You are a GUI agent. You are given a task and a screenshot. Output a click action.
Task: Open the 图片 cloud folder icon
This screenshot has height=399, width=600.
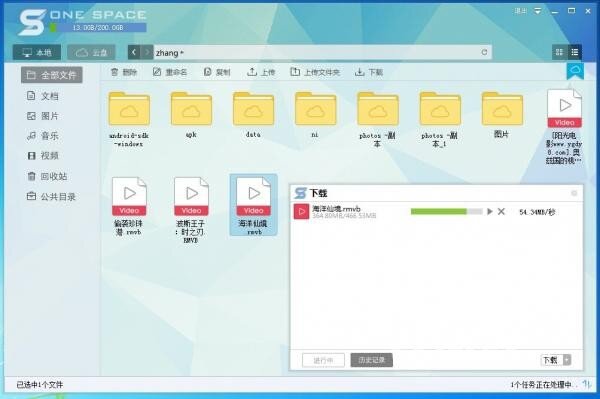[x=502, y=109]
